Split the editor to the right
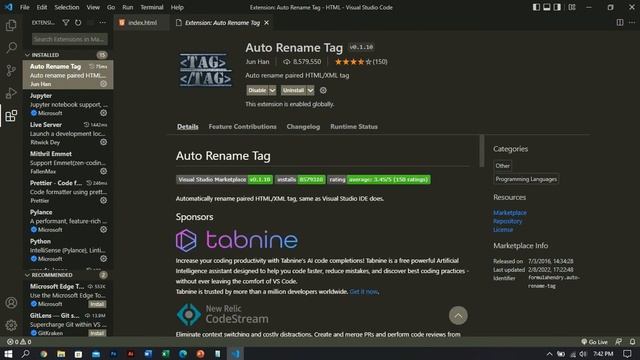The width and height of the screenshot is (640, 360). [x=620, y=22]
